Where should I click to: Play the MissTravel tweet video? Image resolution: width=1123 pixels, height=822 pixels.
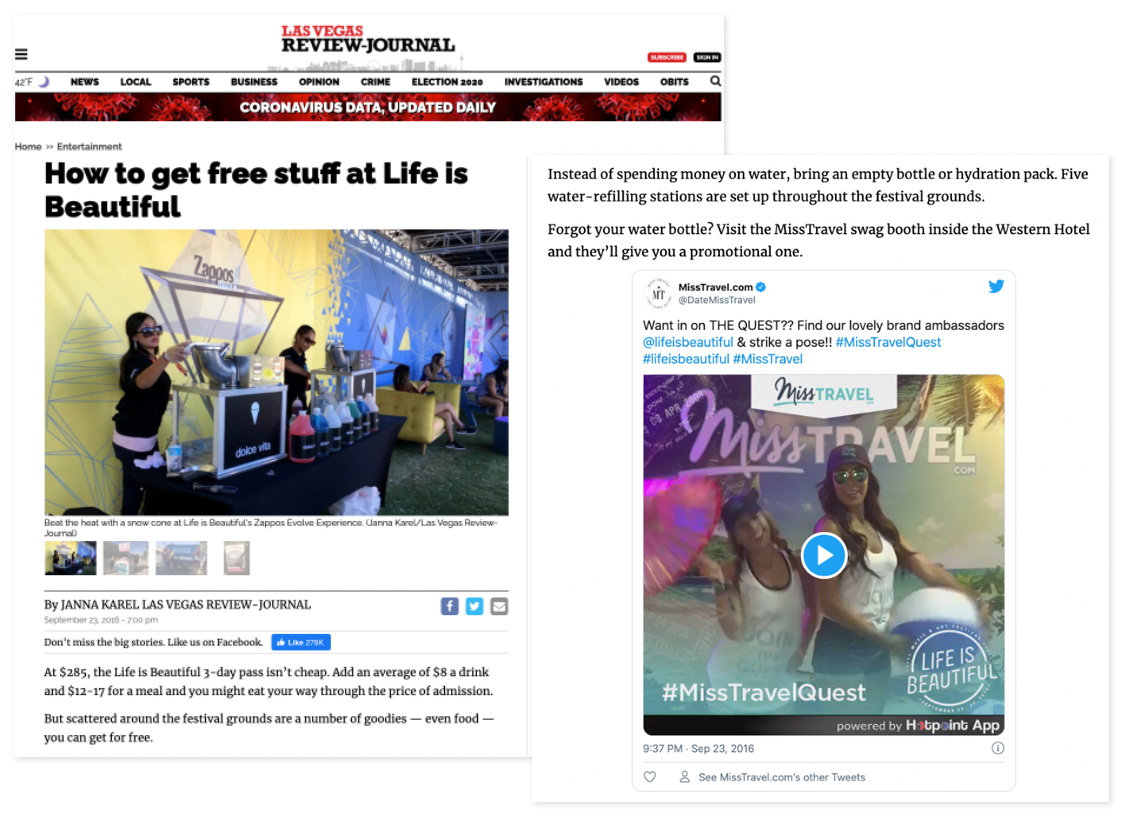coord(824,555)
